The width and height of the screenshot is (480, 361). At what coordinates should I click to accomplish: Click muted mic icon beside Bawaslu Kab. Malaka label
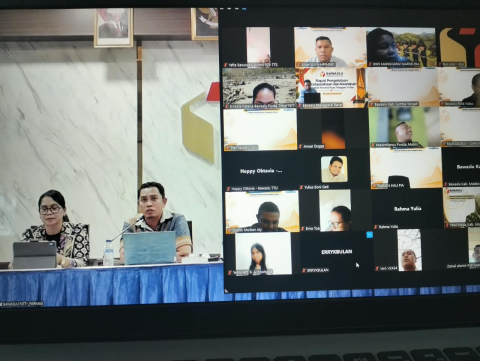[x=446, y=184]
